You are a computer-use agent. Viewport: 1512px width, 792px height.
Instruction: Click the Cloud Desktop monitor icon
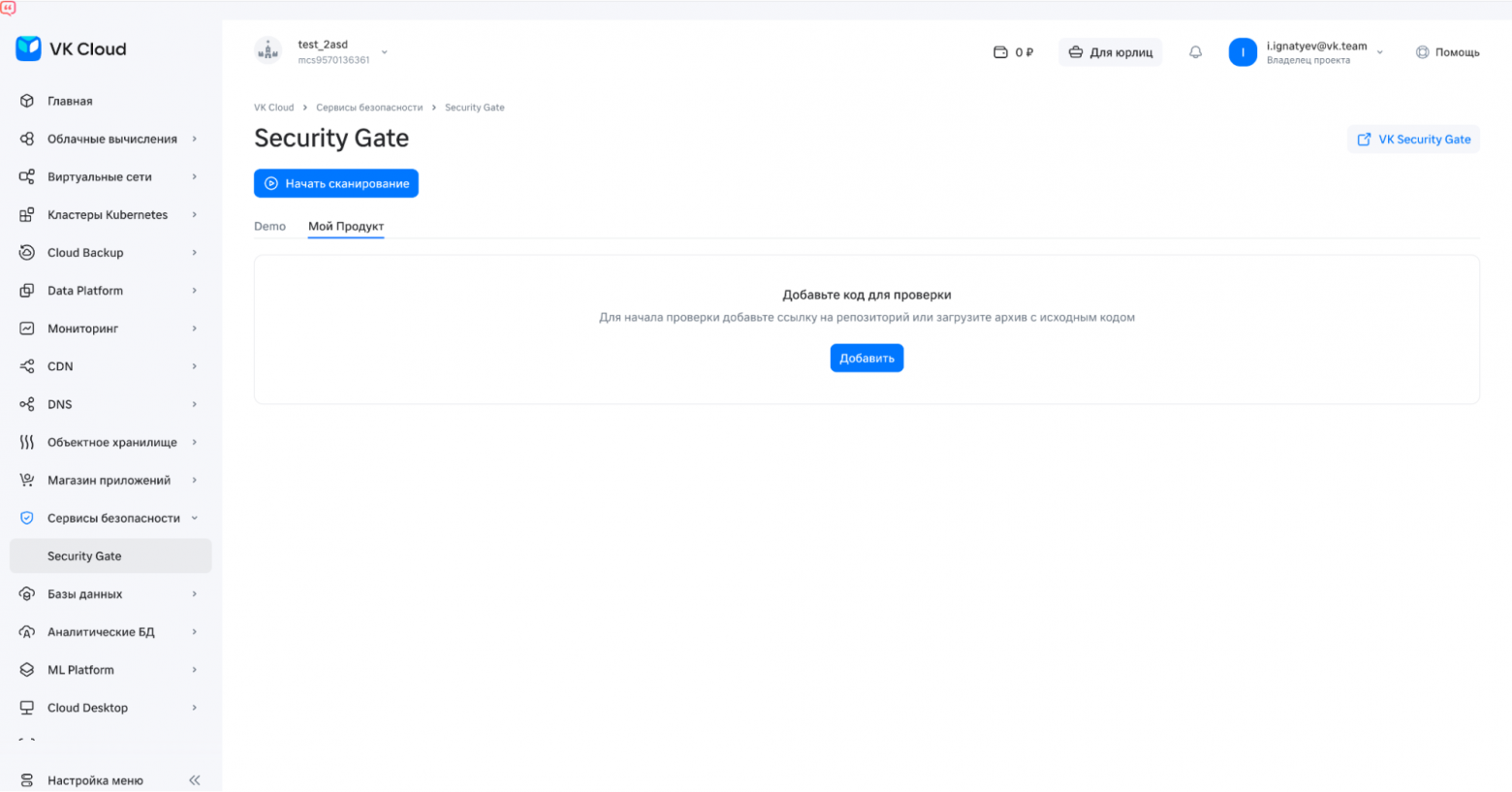click(27, 708)
